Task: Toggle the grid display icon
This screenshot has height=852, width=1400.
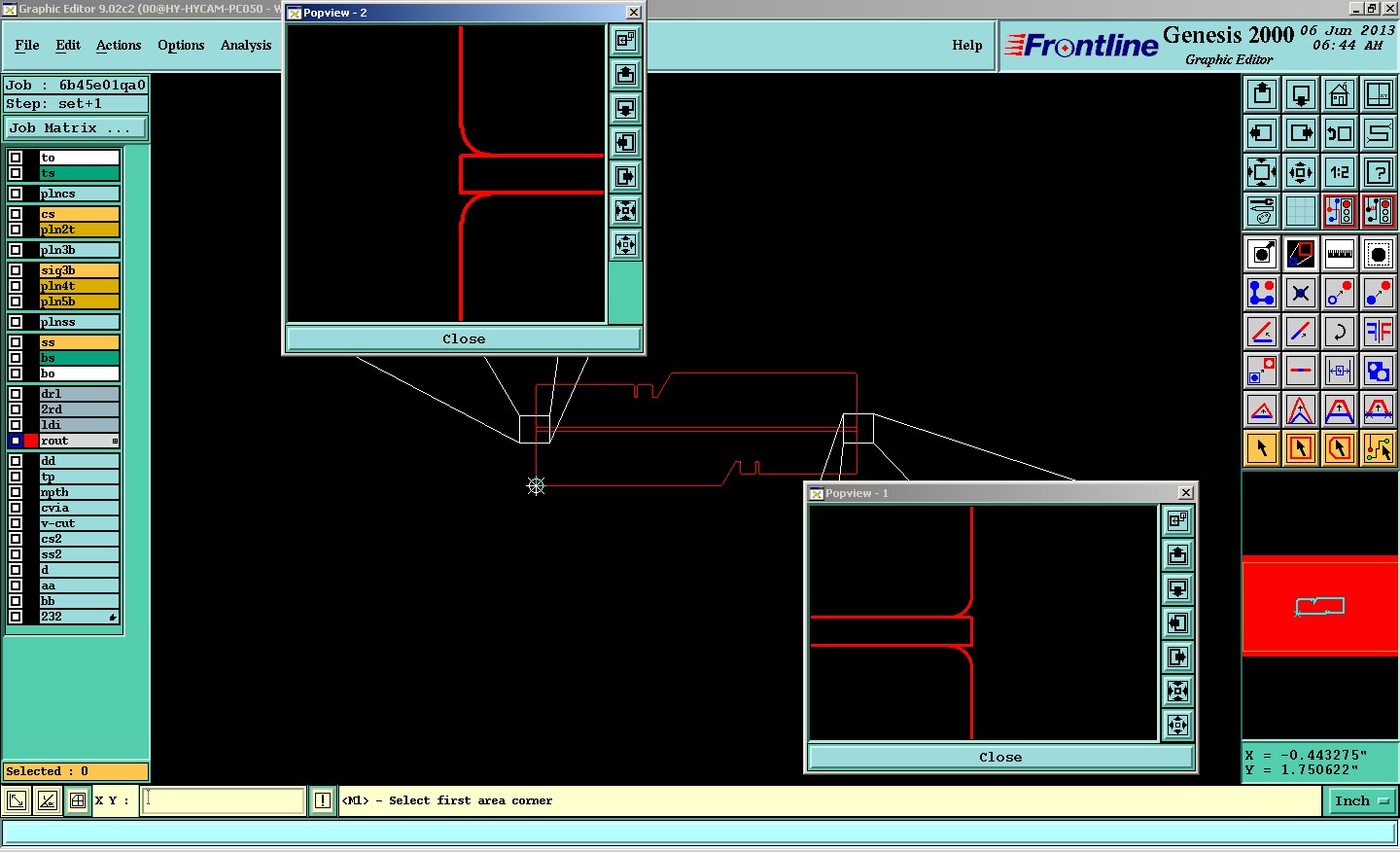Action: (1301, 211)
